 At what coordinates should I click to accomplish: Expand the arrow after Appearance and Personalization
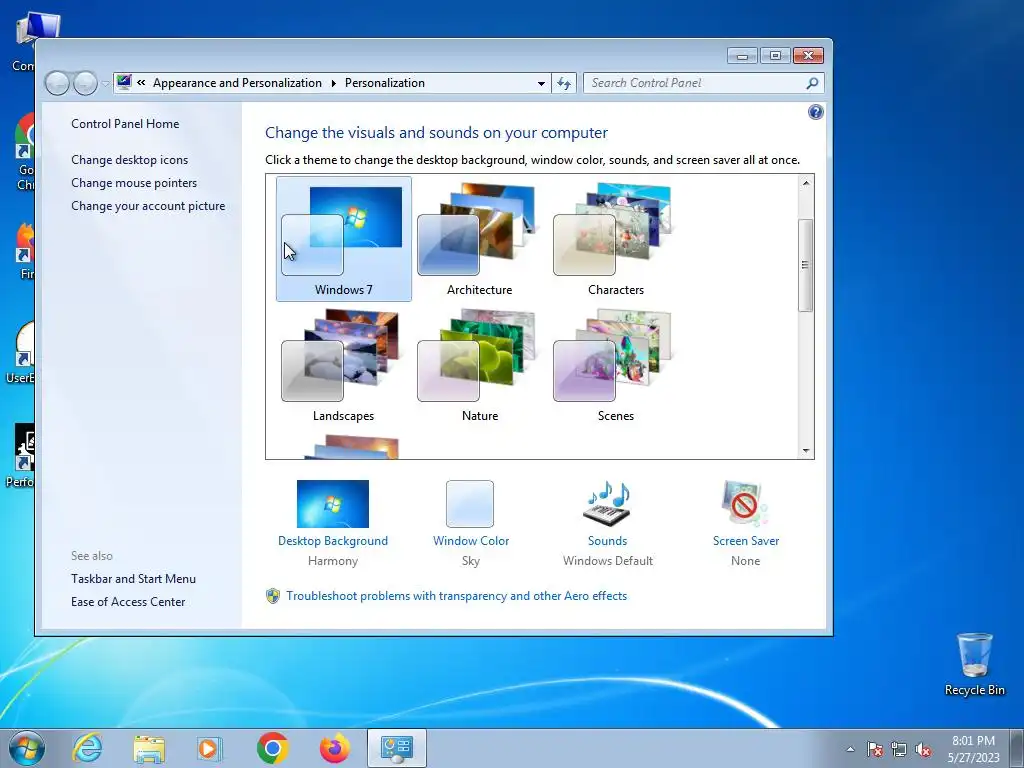[x=333, y=84]
